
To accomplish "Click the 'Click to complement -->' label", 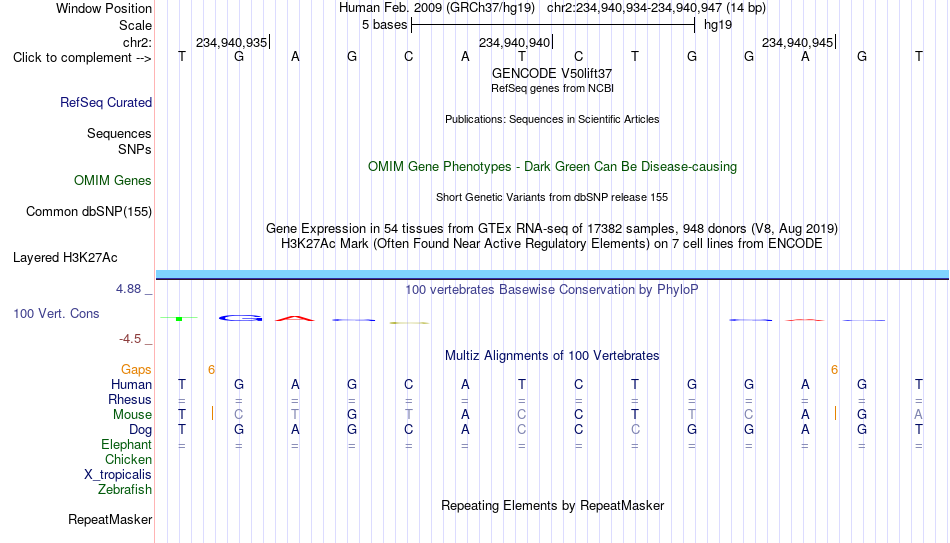I will 82,58.
